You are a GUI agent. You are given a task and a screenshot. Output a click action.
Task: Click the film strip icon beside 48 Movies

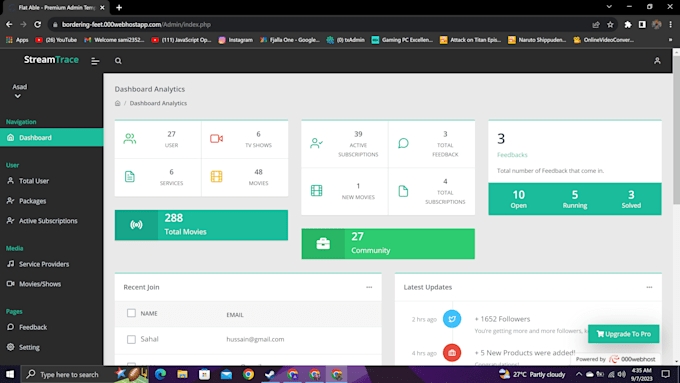click(x=216, y=177)
